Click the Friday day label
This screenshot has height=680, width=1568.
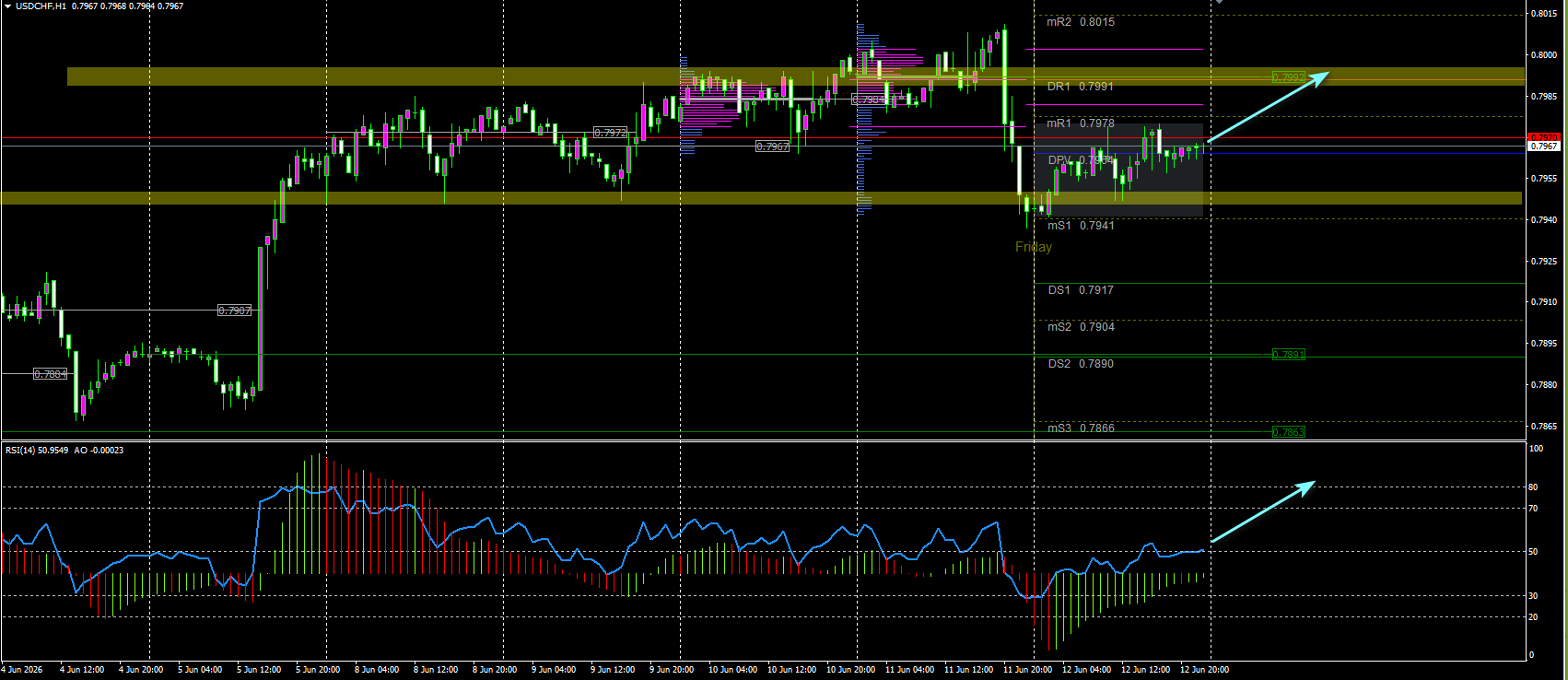pos(1034,247)
